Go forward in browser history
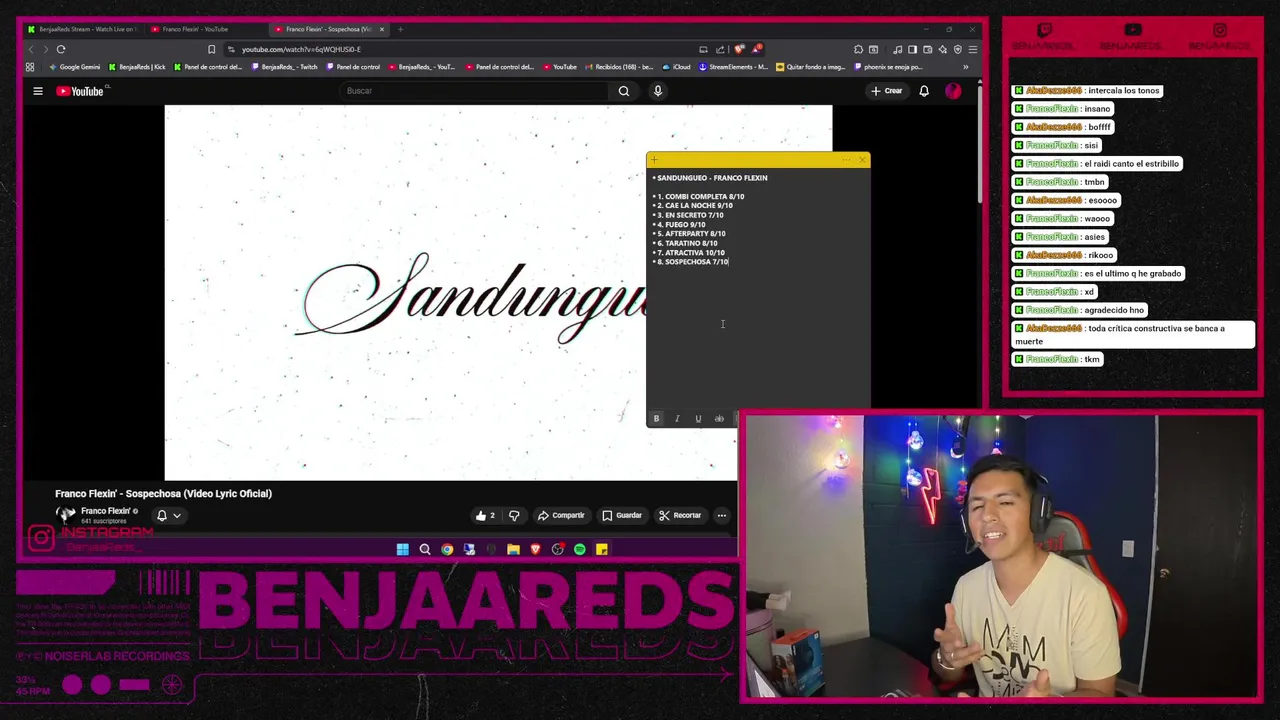The image size is (1280, 720). pos(45,49)
